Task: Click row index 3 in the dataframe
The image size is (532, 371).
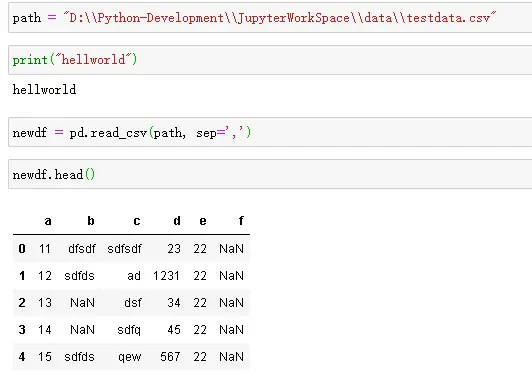Action: (x=22, y=330)
